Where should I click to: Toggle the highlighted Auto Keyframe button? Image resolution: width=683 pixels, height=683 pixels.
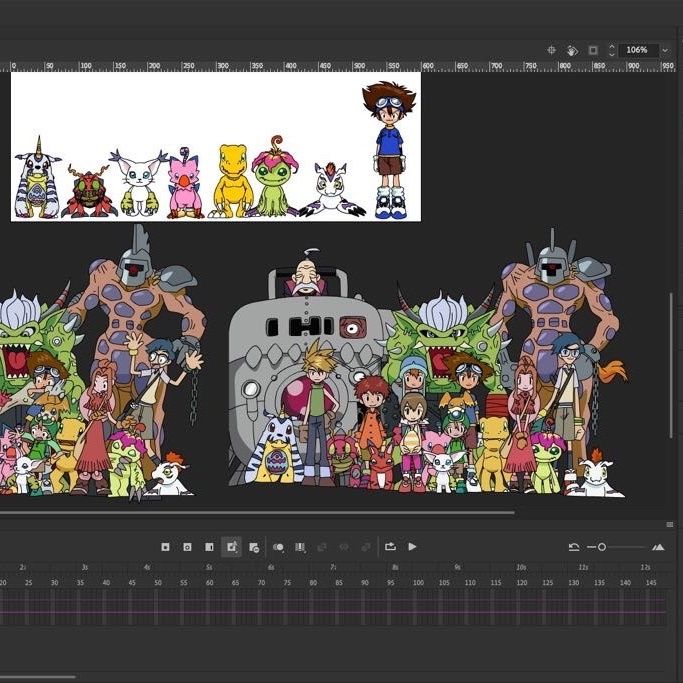coord(231,547)
